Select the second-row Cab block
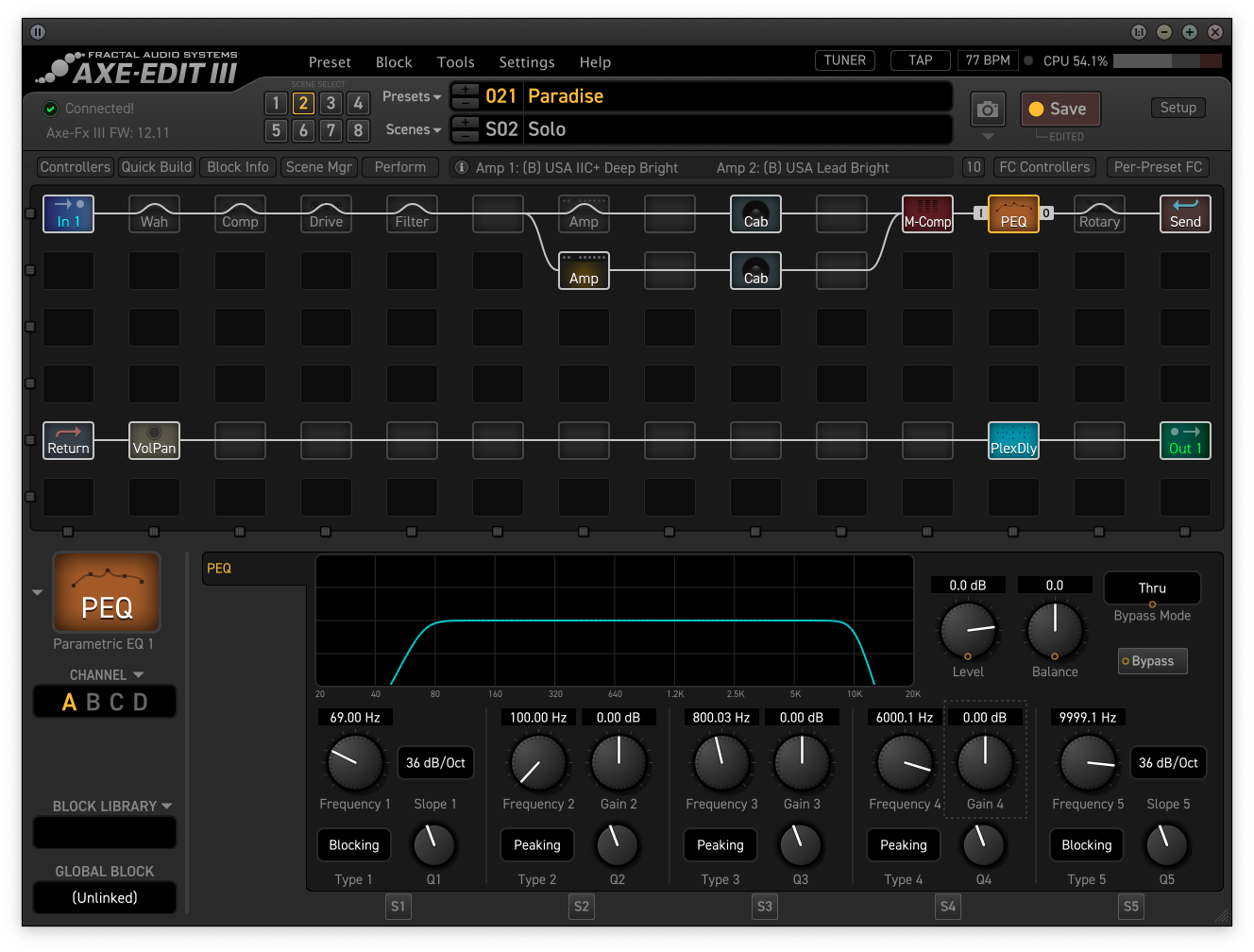The height and width of the screenshot is (952, 1254). (755, 270)
